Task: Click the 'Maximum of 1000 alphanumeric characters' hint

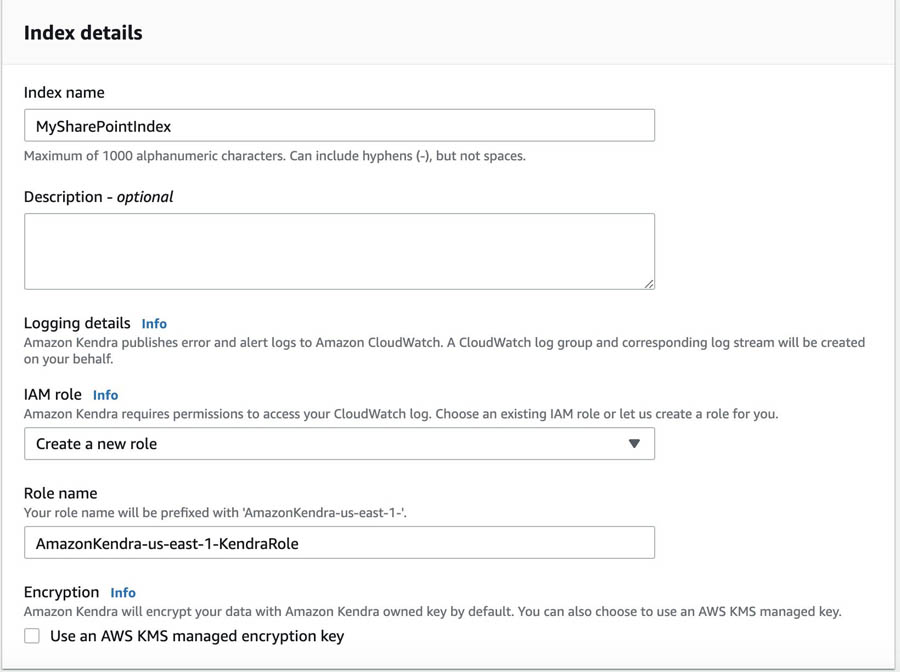Action: (274, 156)
